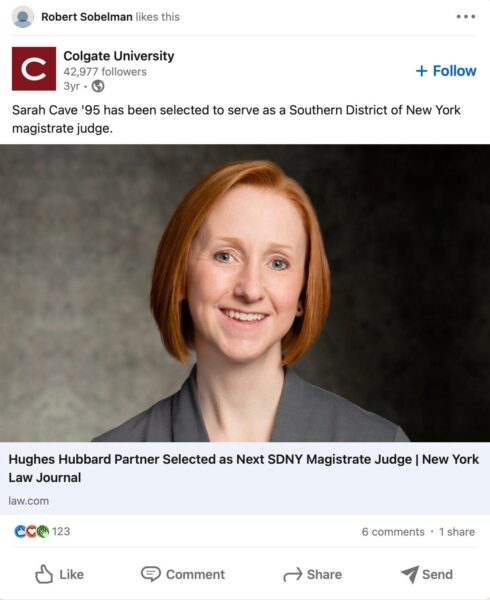This screenshot has height=600, width=490.
Task: Click the post text about Sarah Cave
Action: click(x=236, y=119)
